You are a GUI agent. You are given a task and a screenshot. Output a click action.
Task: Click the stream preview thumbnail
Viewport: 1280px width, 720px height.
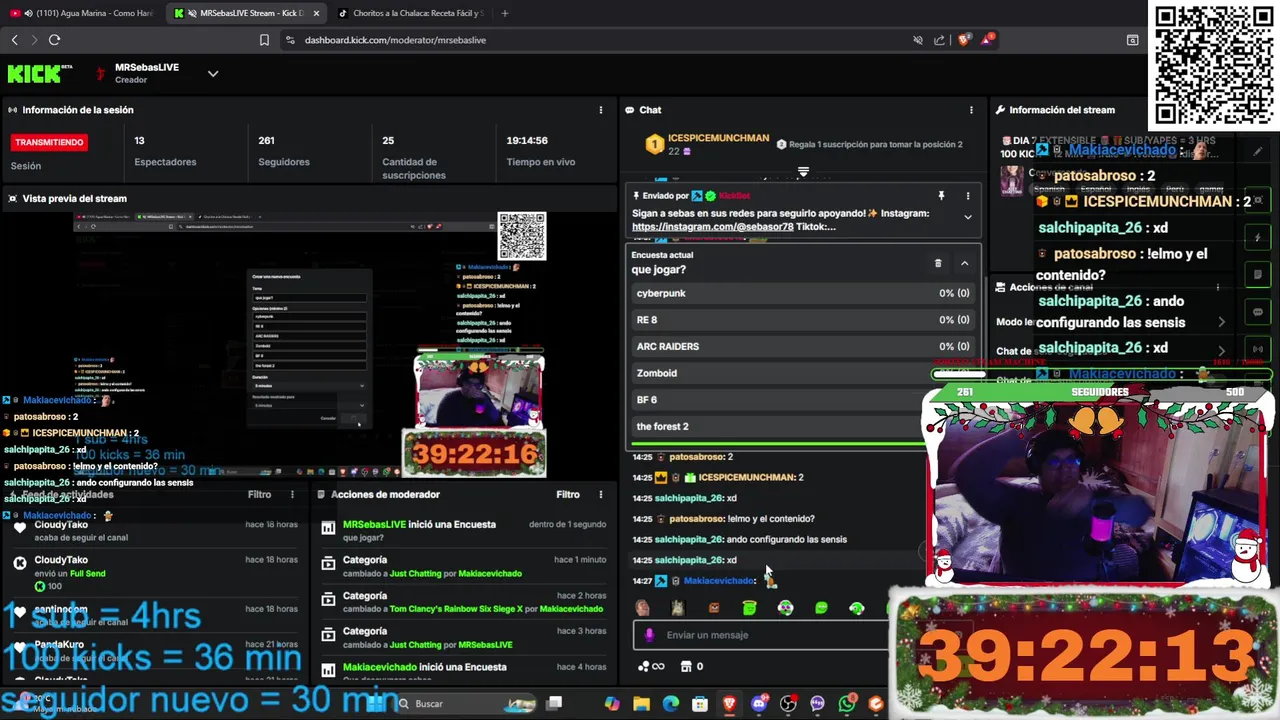310,345
